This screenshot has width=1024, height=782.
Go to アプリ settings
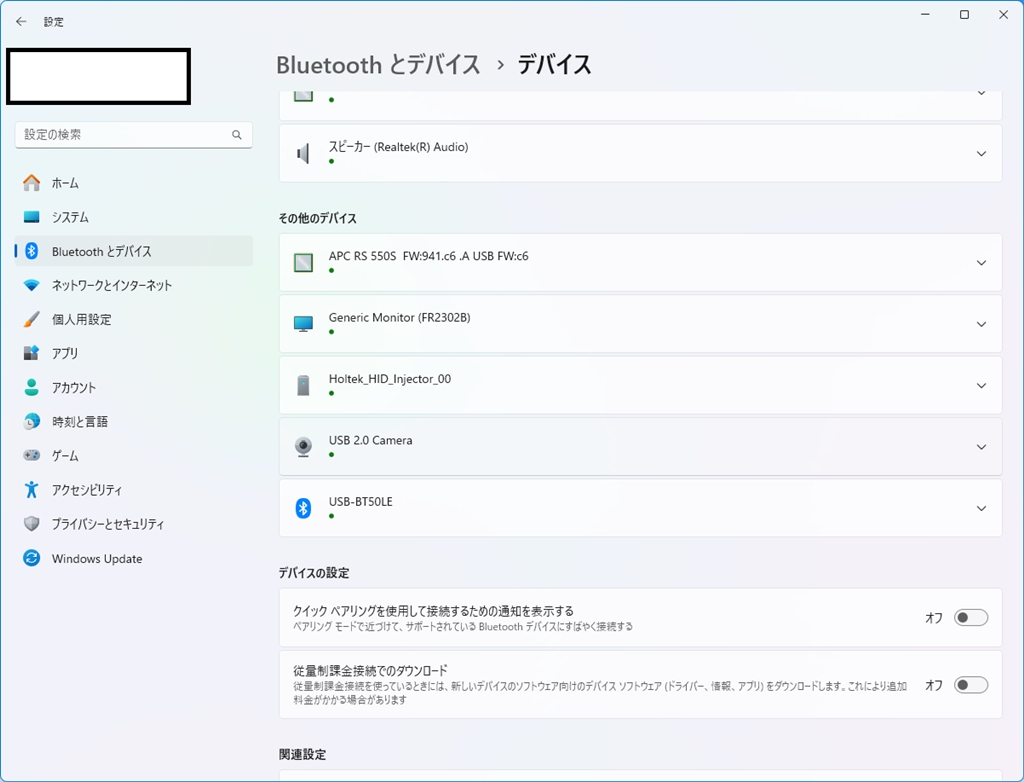click(x=133, y=353)
